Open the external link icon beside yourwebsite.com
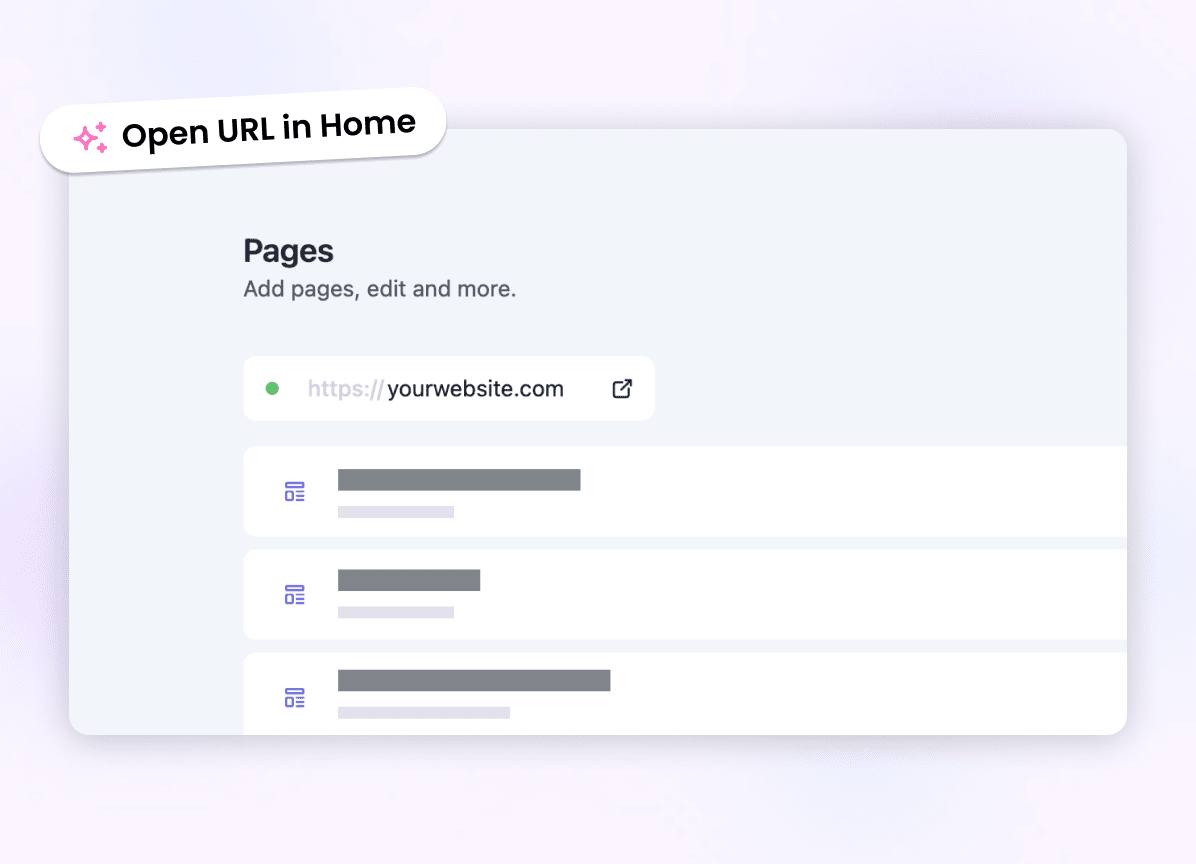The image size is (1196, 864). [x=622, y=389]
